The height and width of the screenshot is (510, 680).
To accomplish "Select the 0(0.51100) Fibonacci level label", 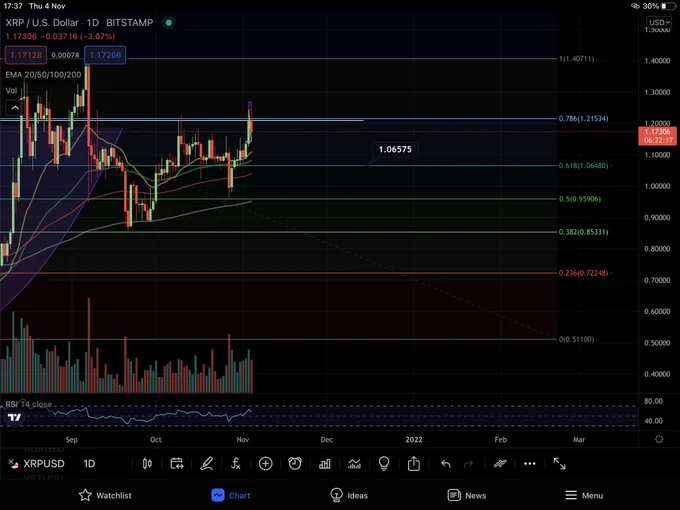I will 576,339.
